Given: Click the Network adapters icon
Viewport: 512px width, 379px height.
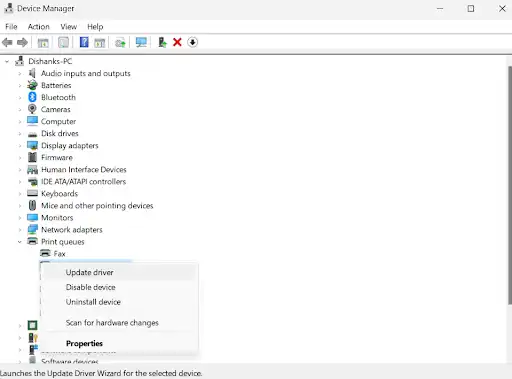Looking at the screenshot, I should point(32,229).
